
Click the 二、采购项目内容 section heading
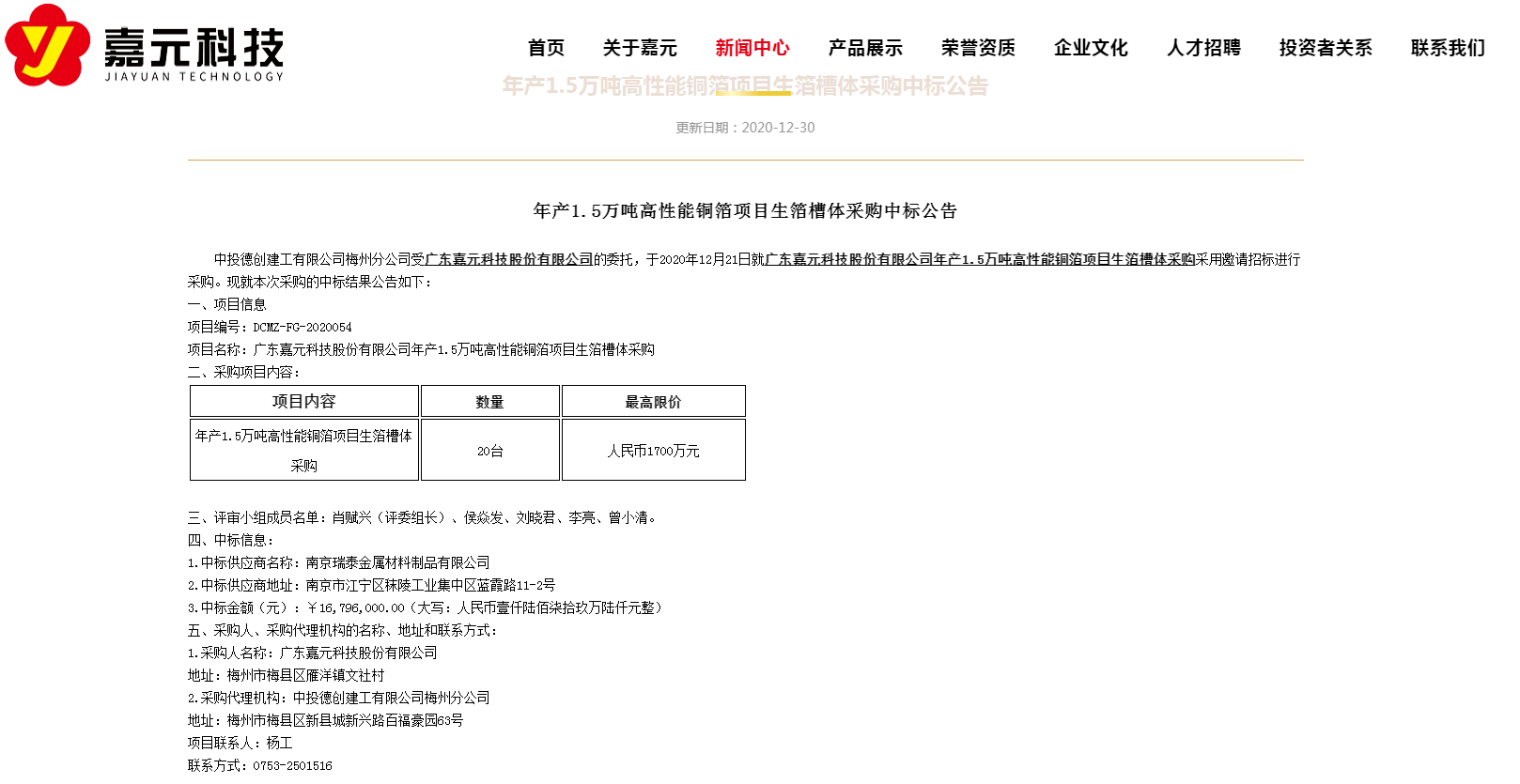pyautogui.click(x=244, y=372)
